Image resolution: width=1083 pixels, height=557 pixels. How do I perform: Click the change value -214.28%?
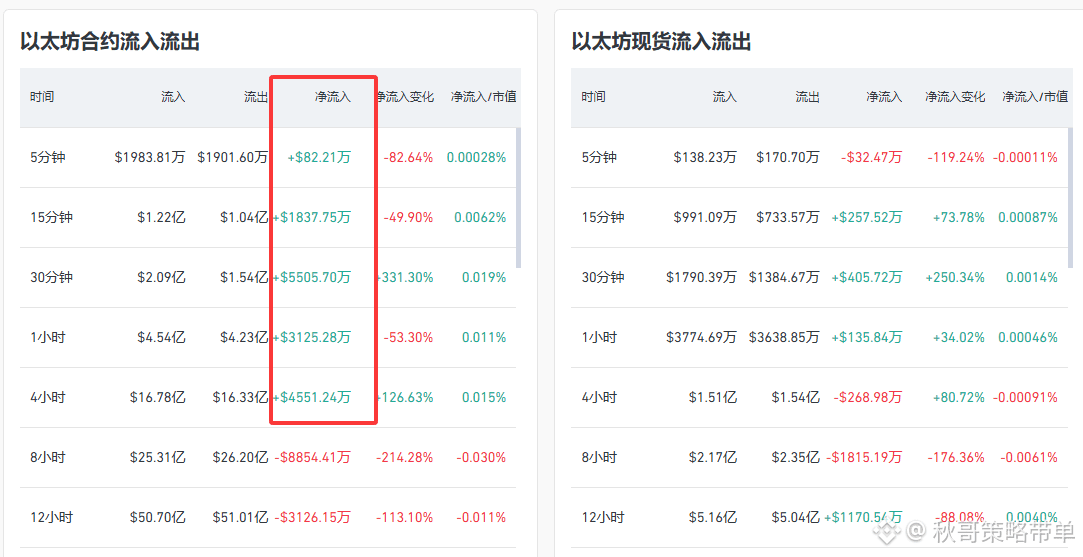[405, 457]
